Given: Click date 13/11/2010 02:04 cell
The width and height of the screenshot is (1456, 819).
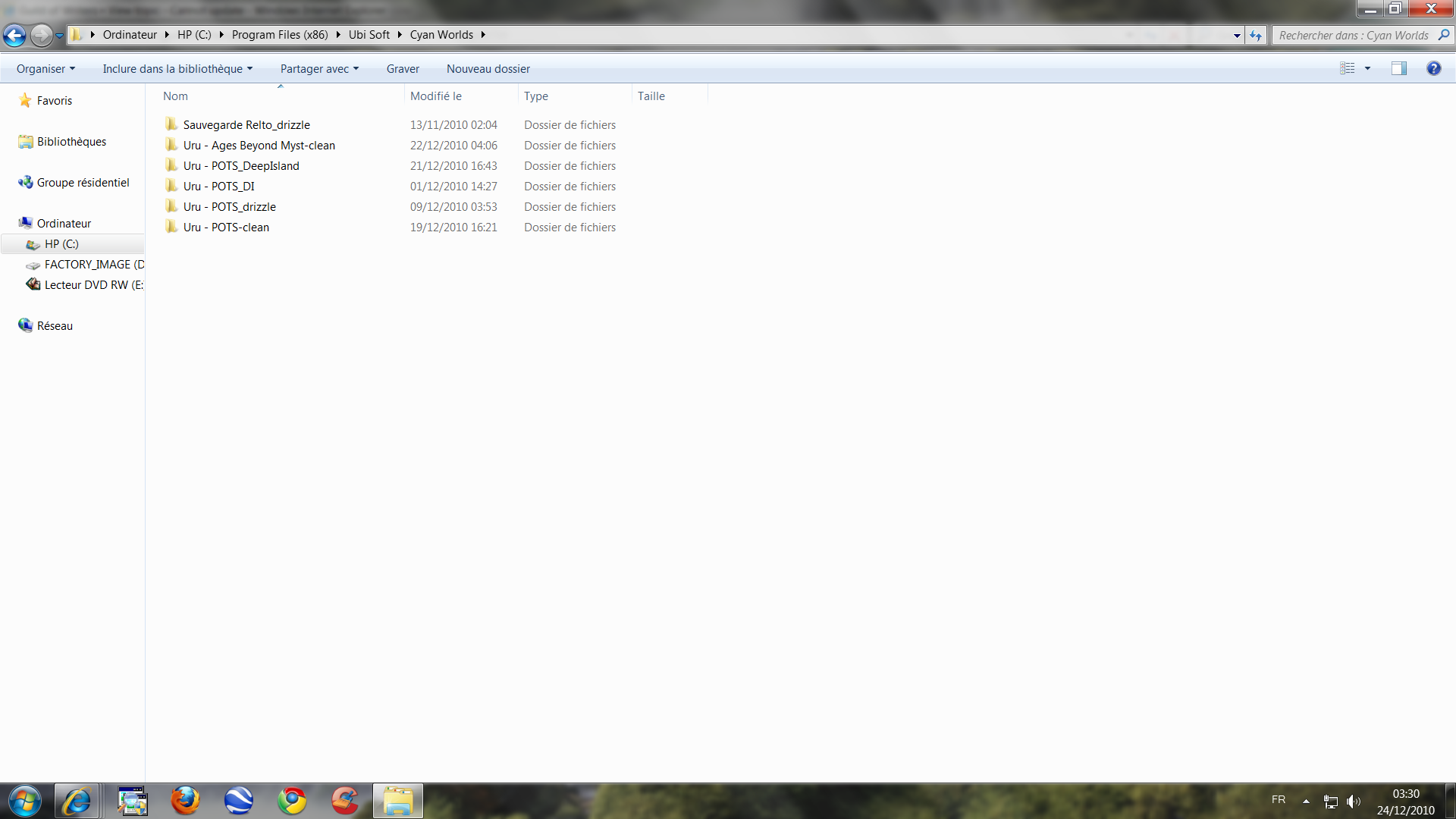Looking at the screenshot, I should (453, 124).
